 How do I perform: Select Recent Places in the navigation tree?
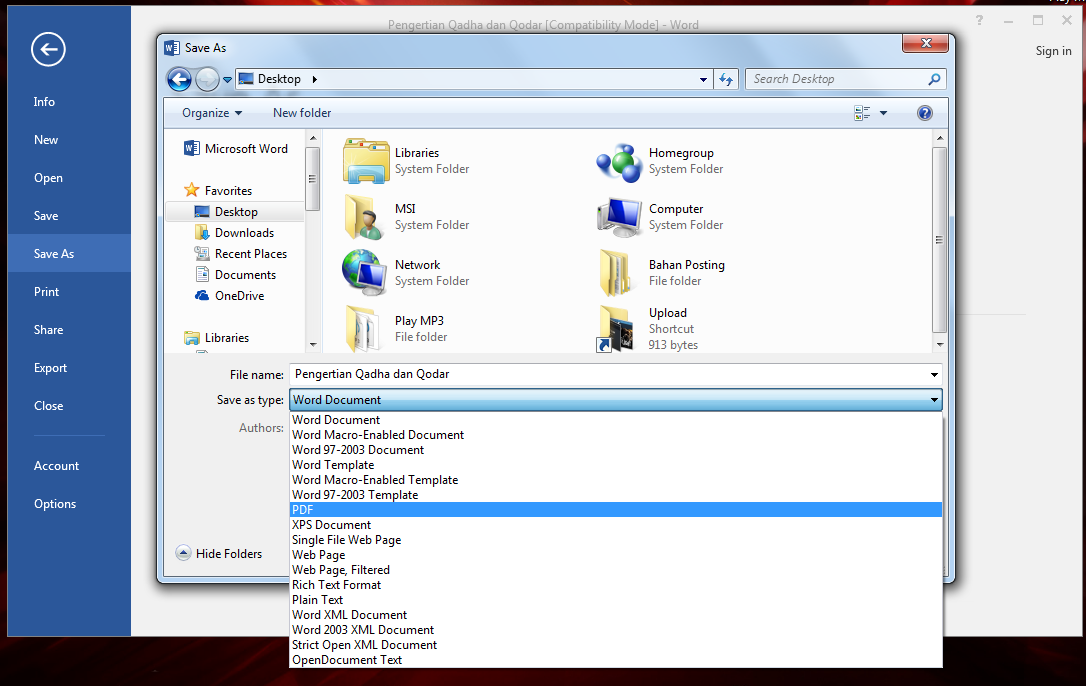click(251, 254)
